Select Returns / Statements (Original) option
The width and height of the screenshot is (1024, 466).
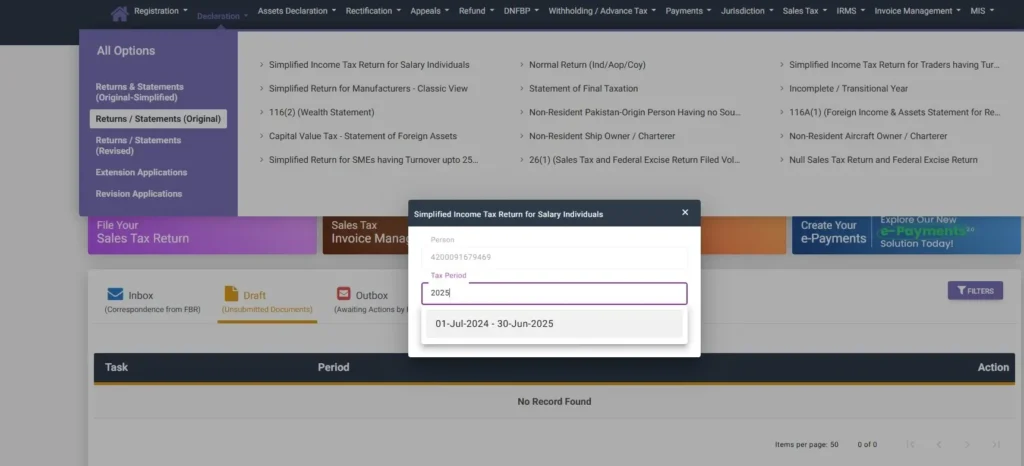(158, 119)
